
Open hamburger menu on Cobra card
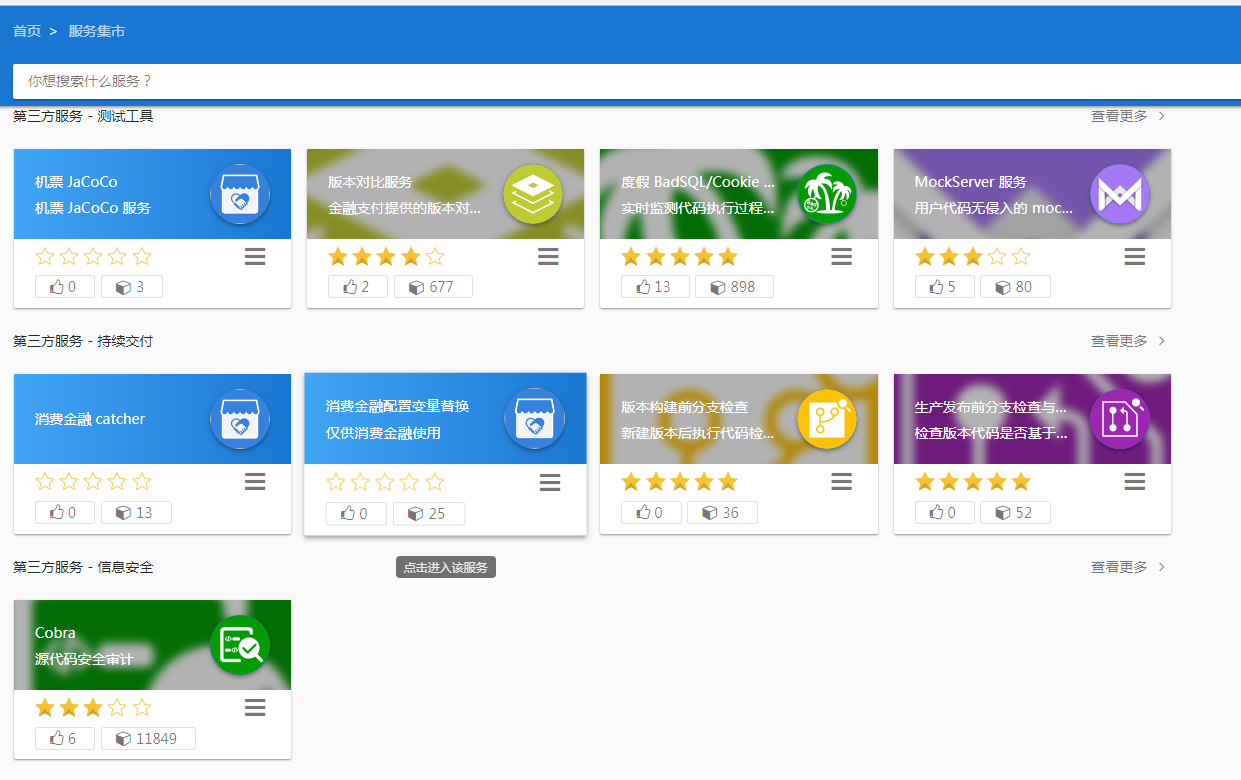(255, 708)
